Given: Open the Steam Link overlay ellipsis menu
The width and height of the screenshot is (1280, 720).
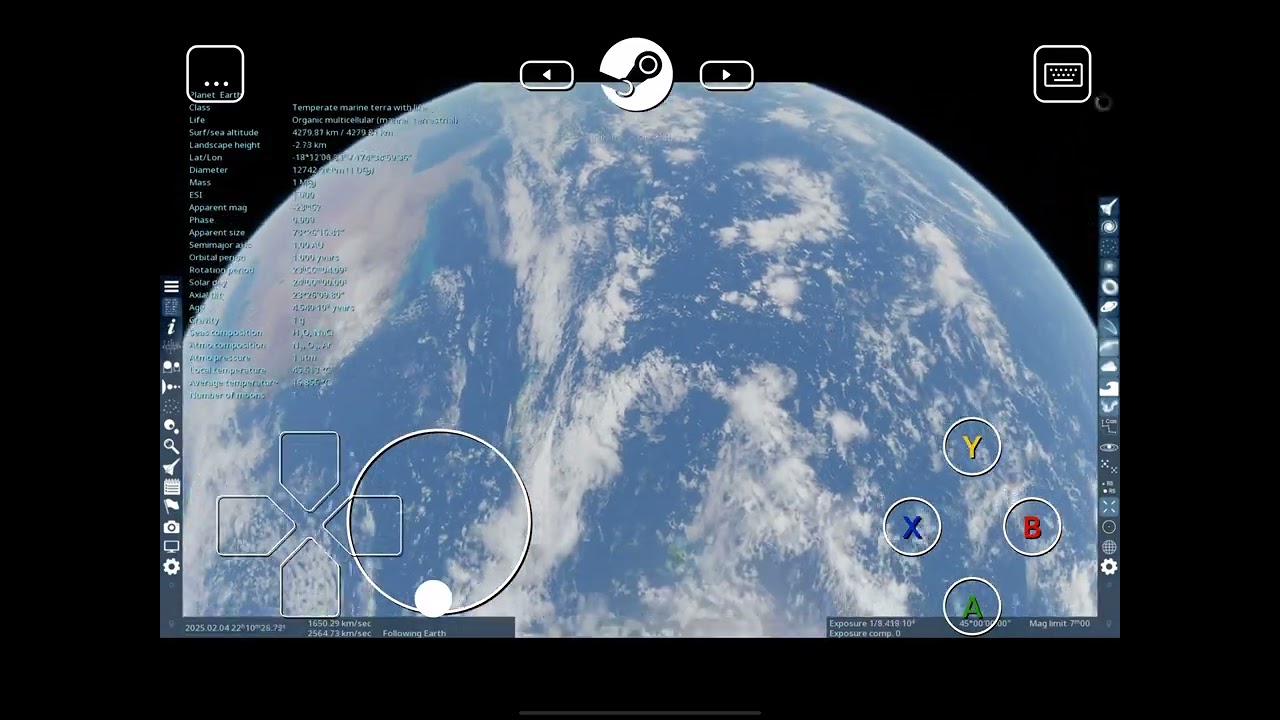Looking at the screenshot, I should (215, 74).
